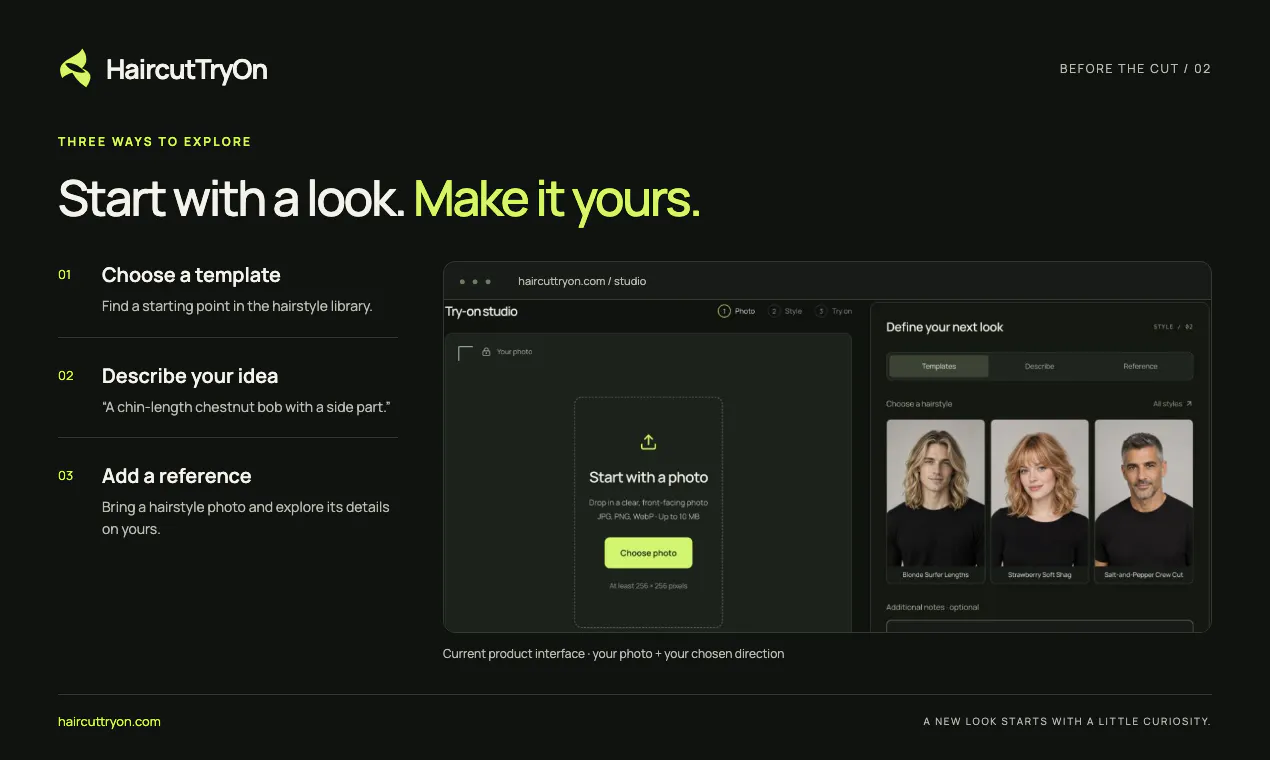
Task: Click the Define your next look heading
Action: point(944,327)
